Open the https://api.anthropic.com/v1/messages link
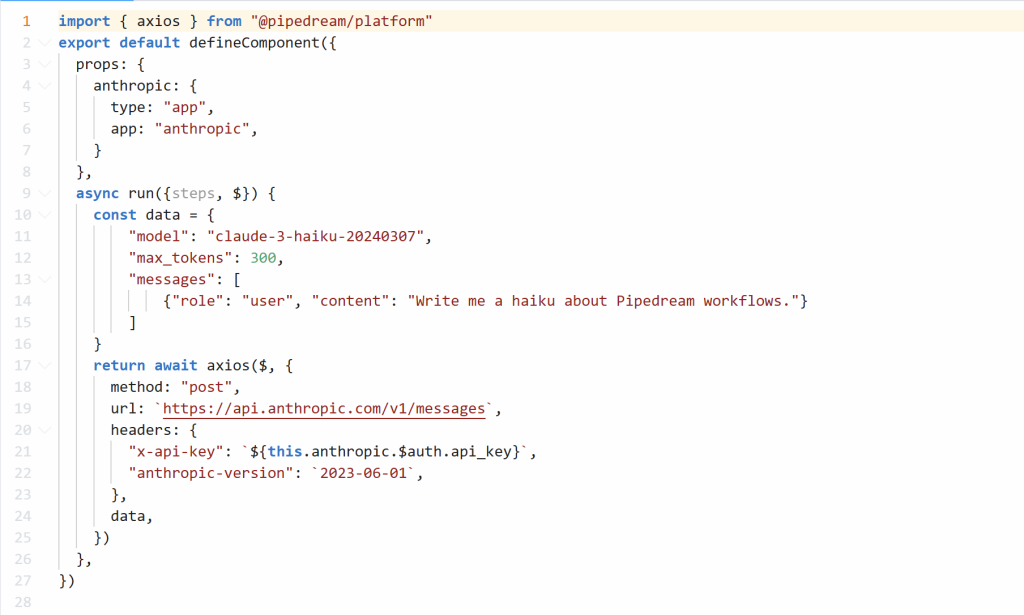Image resolution: width=1024 pixels, height=615 pixels. pyautogui.click(x=324, y=409)
